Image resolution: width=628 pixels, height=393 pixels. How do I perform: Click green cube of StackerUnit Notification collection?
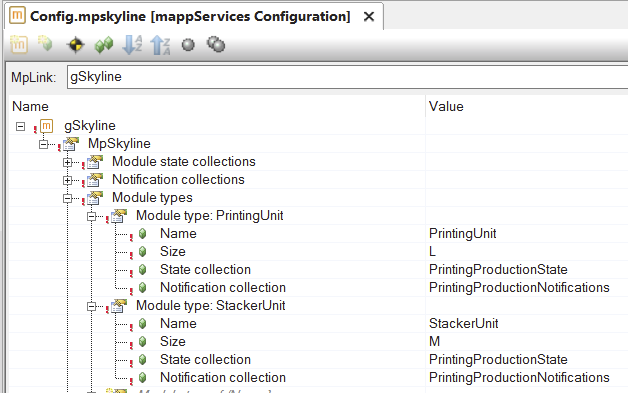pos(143,378)
